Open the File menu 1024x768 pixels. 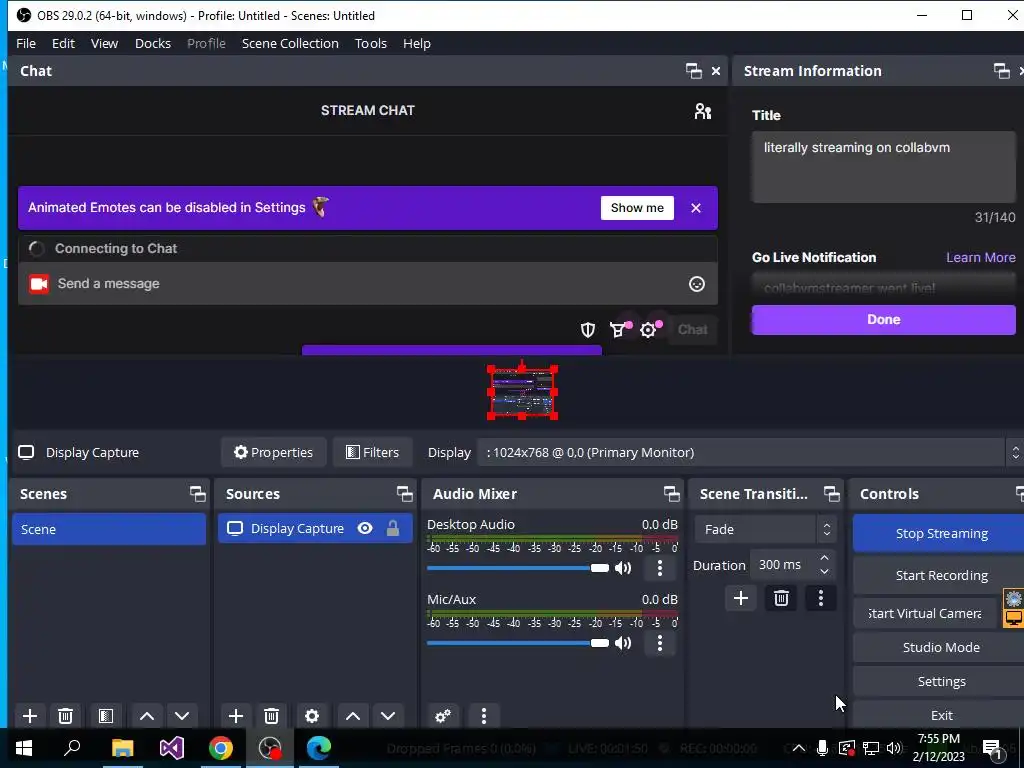(x=26, y=43)
